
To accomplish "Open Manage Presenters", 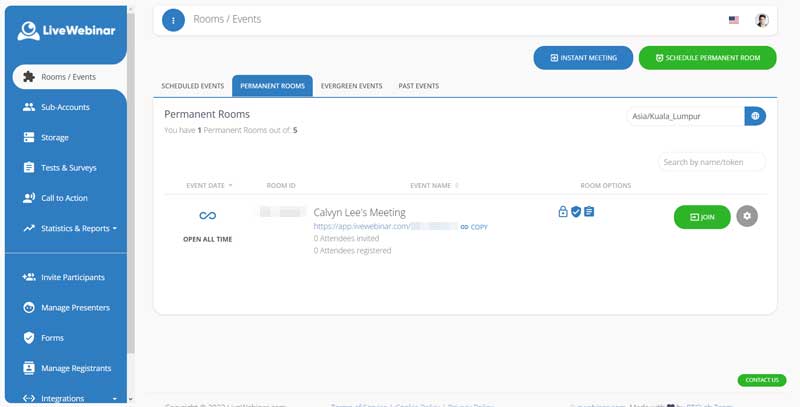I will (75, 308).
